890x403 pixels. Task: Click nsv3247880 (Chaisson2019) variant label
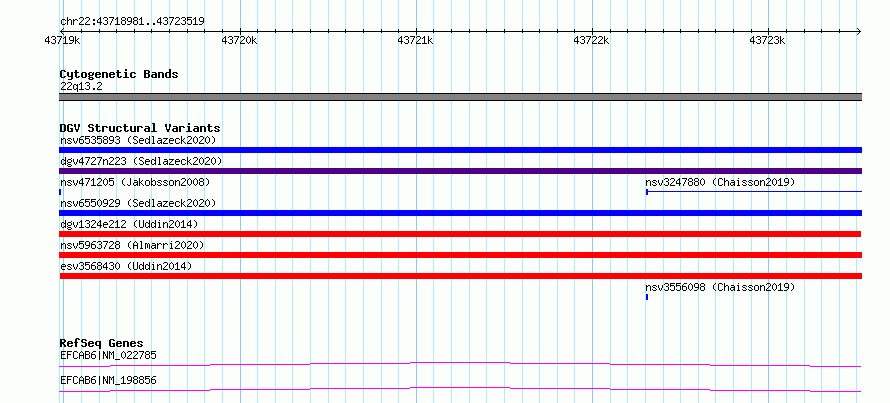[x=720, y=182]
